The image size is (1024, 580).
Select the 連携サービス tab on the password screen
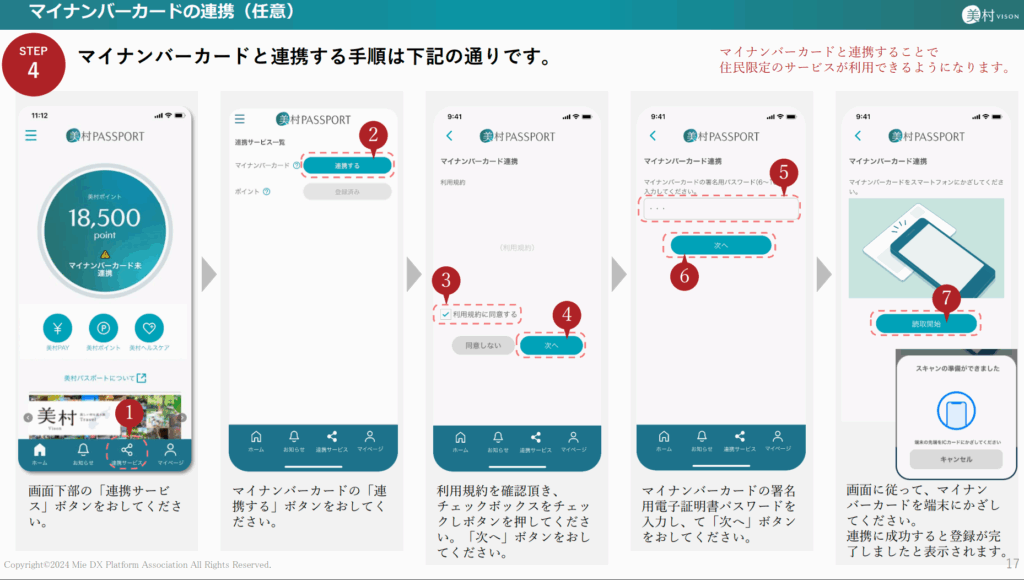click(740, 440)
